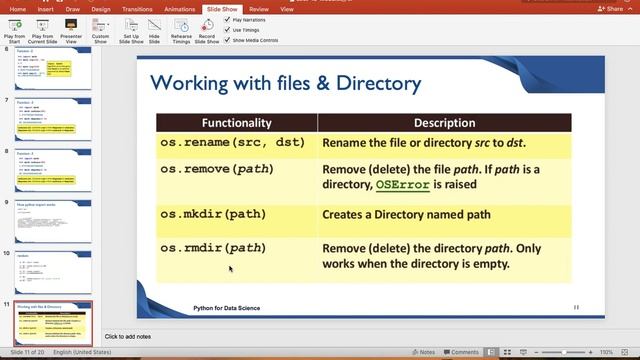Viewport: 640px width, 360px height.
Task: Select slide 10 thumbnail
Action: (53, 272)
